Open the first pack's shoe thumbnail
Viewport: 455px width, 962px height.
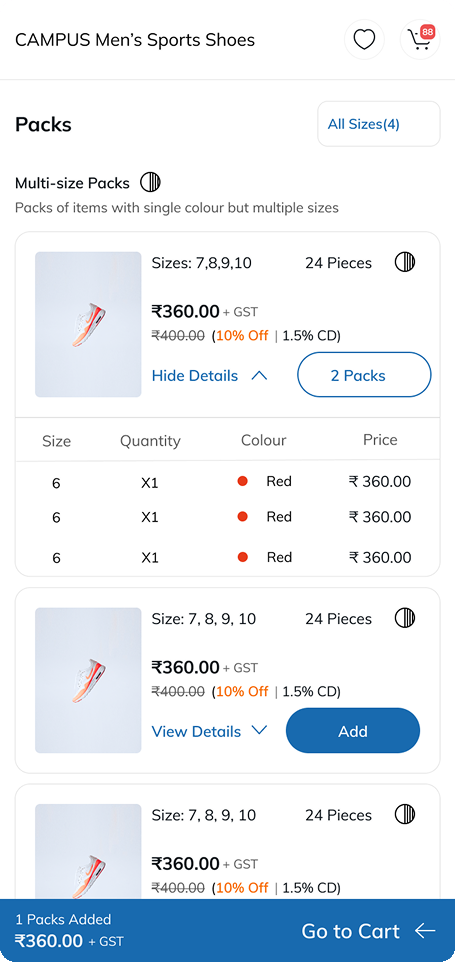click(x=88, y=325)
